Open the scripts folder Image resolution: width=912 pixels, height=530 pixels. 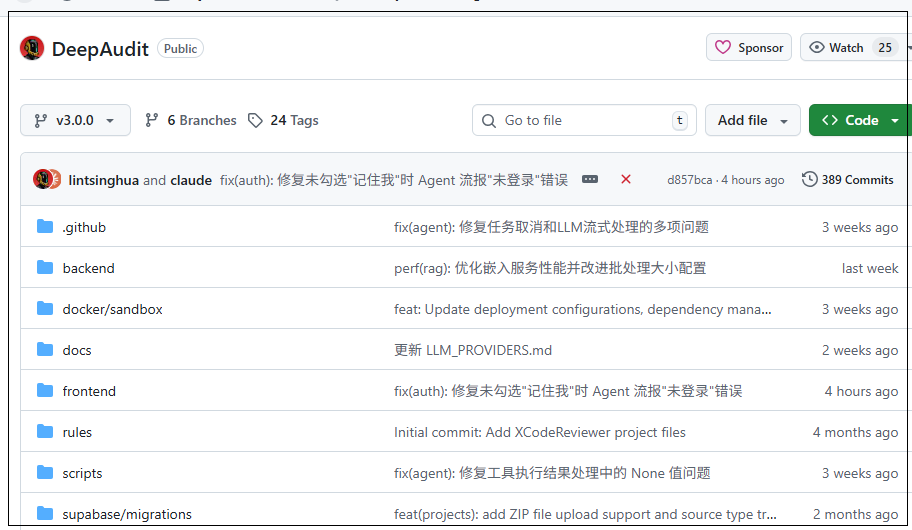82,474
